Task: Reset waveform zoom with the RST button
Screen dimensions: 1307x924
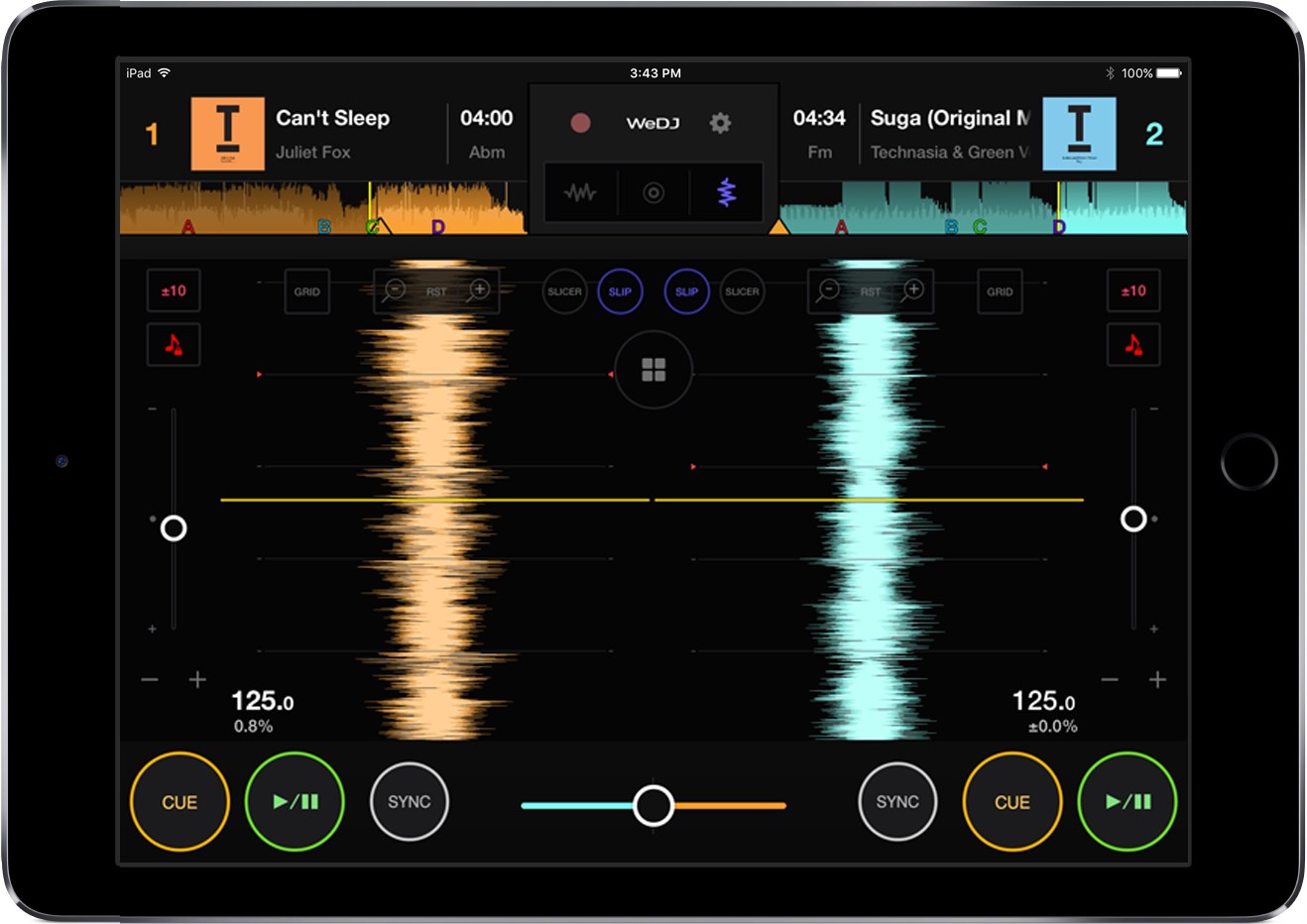Action: tap(436, 291)
